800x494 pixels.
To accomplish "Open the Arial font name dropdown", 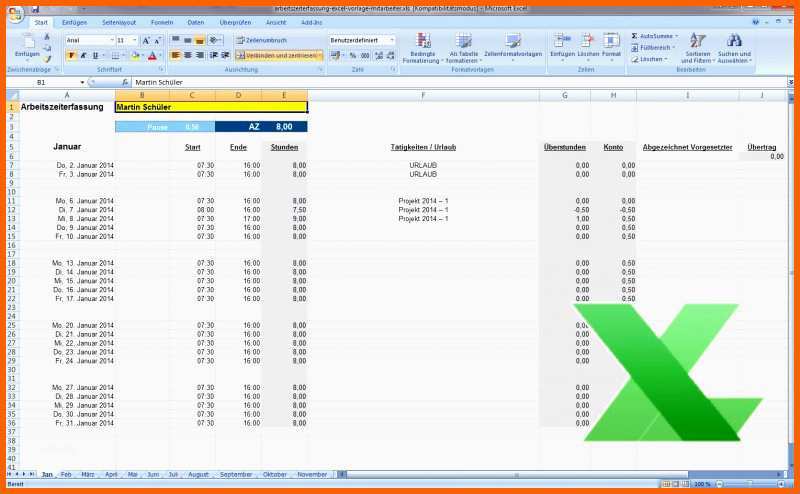I will point(109,40).
